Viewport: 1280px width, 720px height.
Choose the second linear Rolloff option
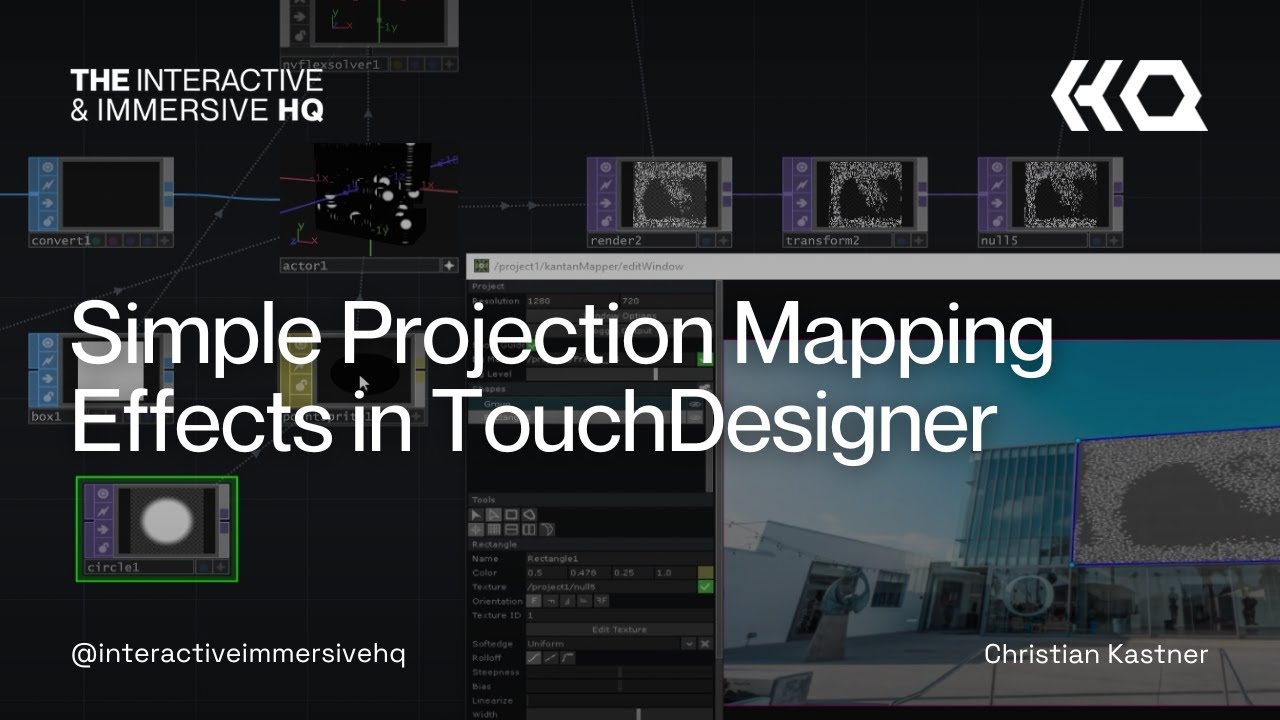click(551, 658)
